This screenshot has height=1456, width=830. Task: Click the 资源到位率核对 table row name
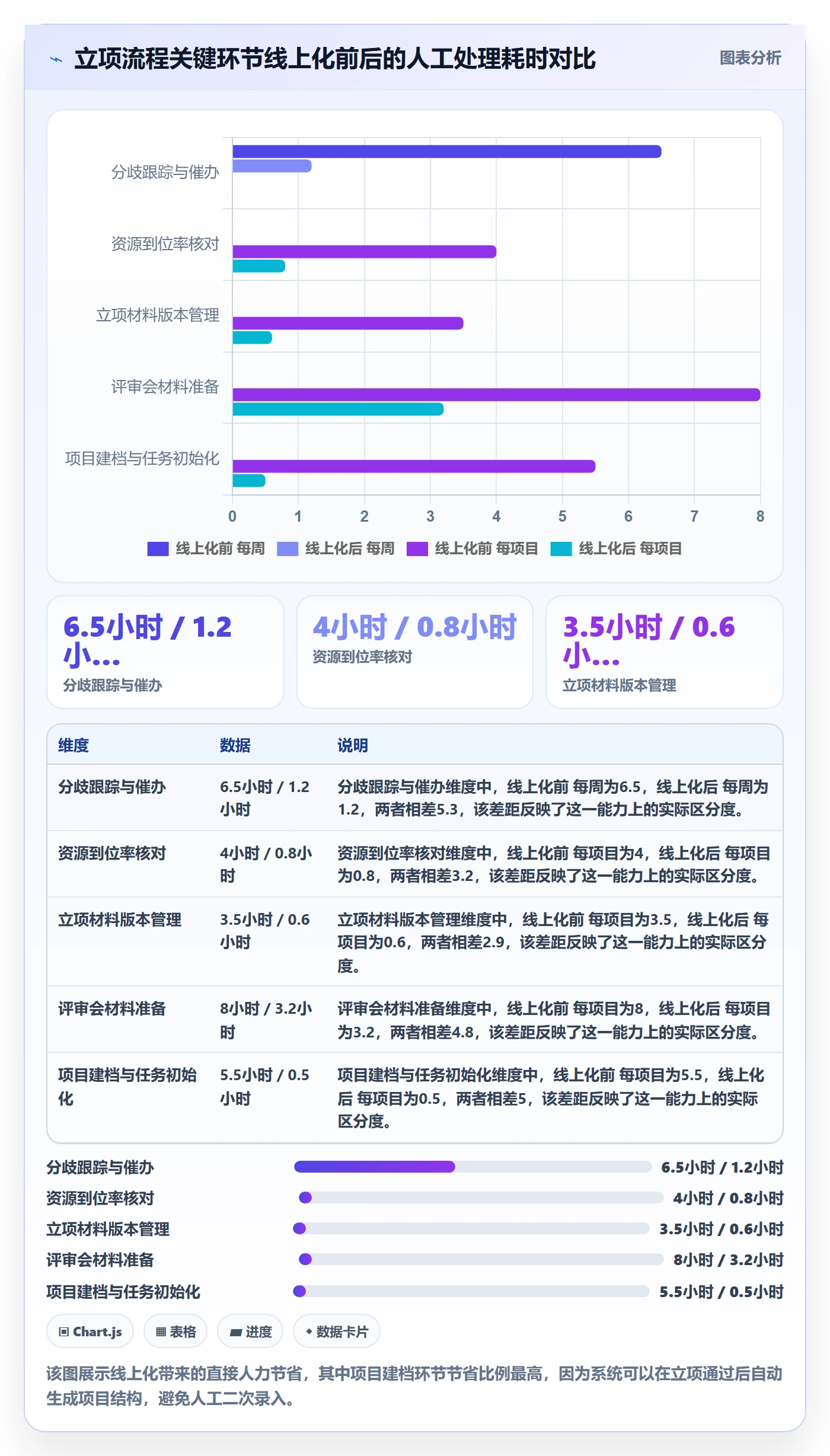[x=111, y=853]
